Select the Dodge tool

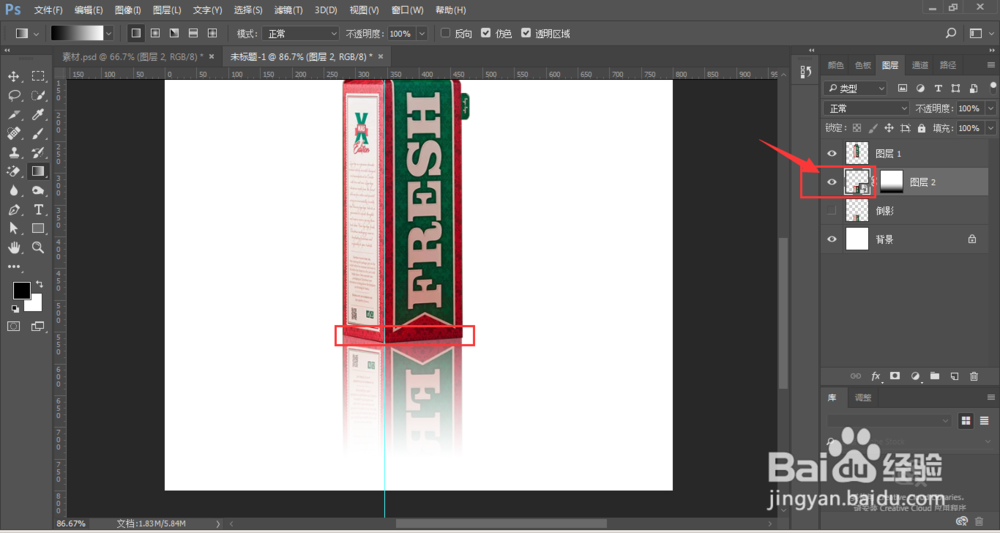click(x=38, y=191)
